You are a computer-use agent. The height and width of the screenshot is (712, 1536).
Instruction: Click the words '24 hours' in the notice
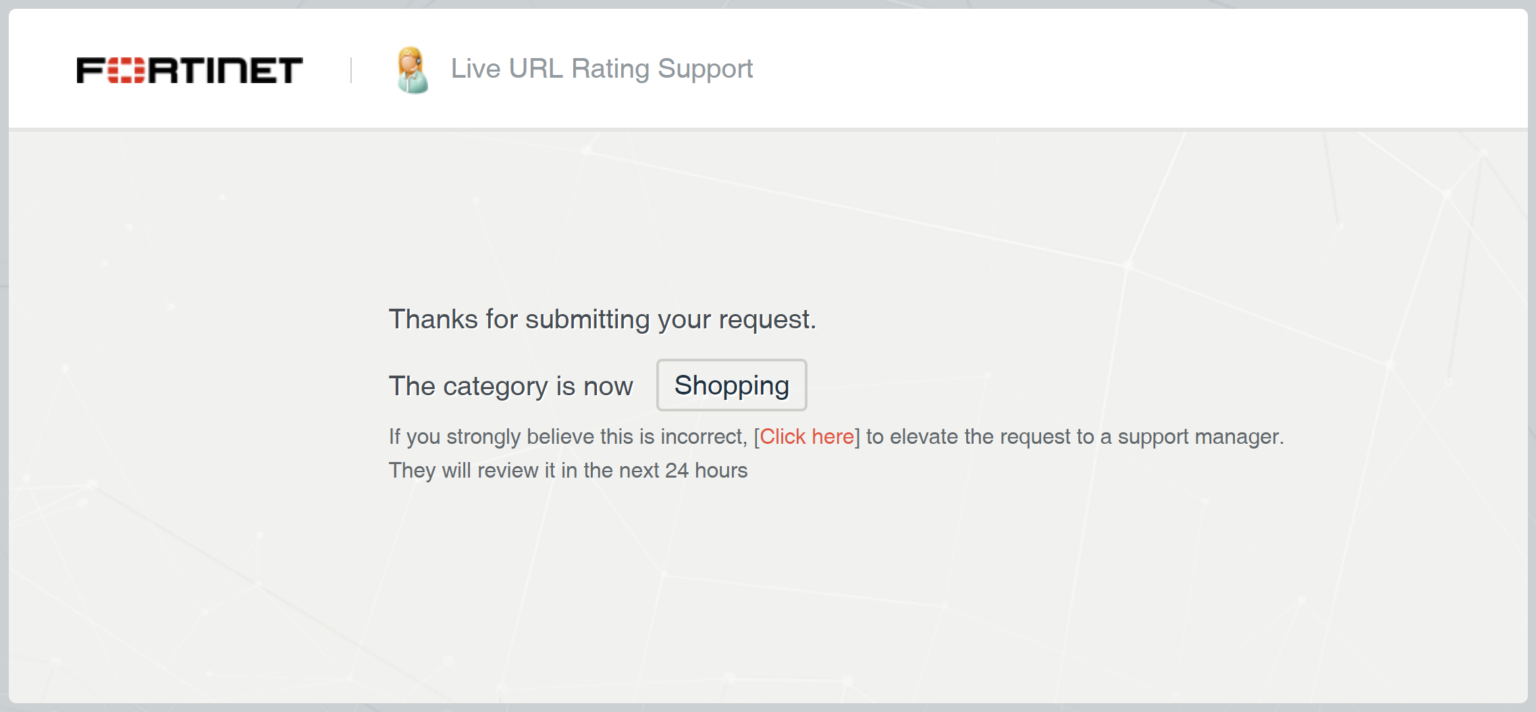click(x=706, y=470)
